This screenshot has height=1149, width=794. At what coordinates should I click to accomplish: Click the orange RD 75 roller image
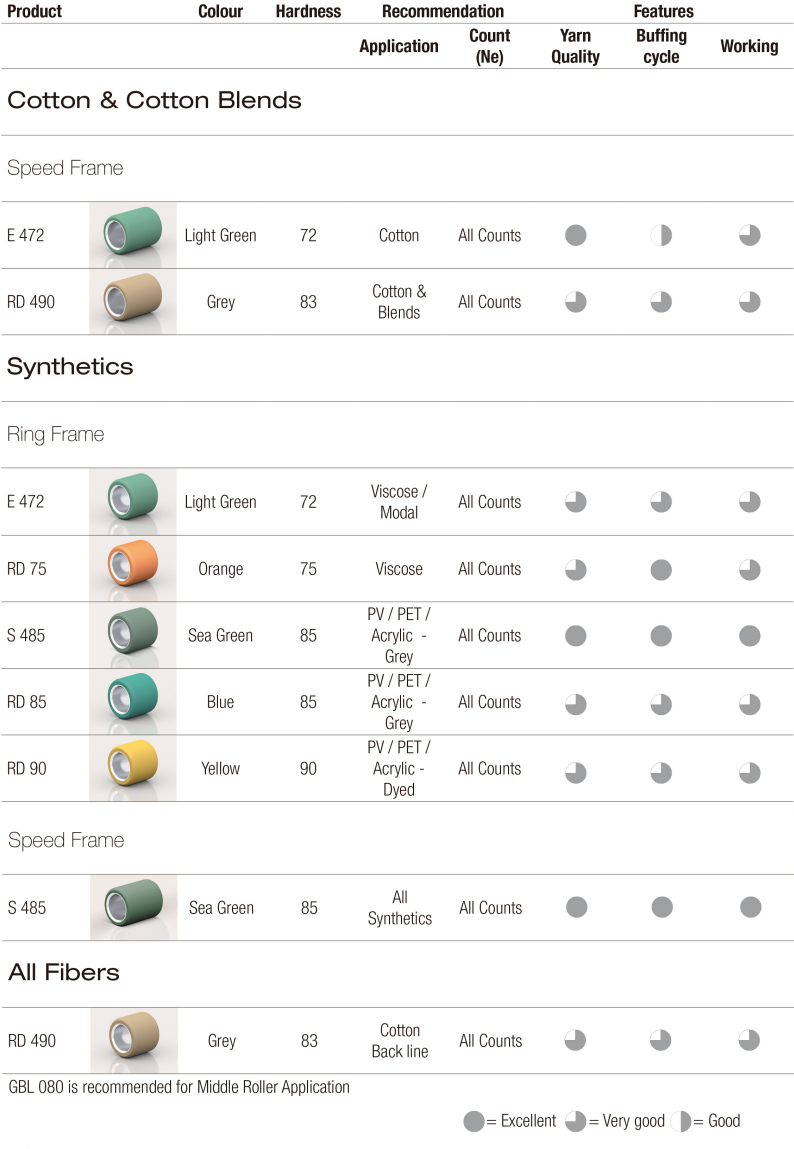point(133,569)
